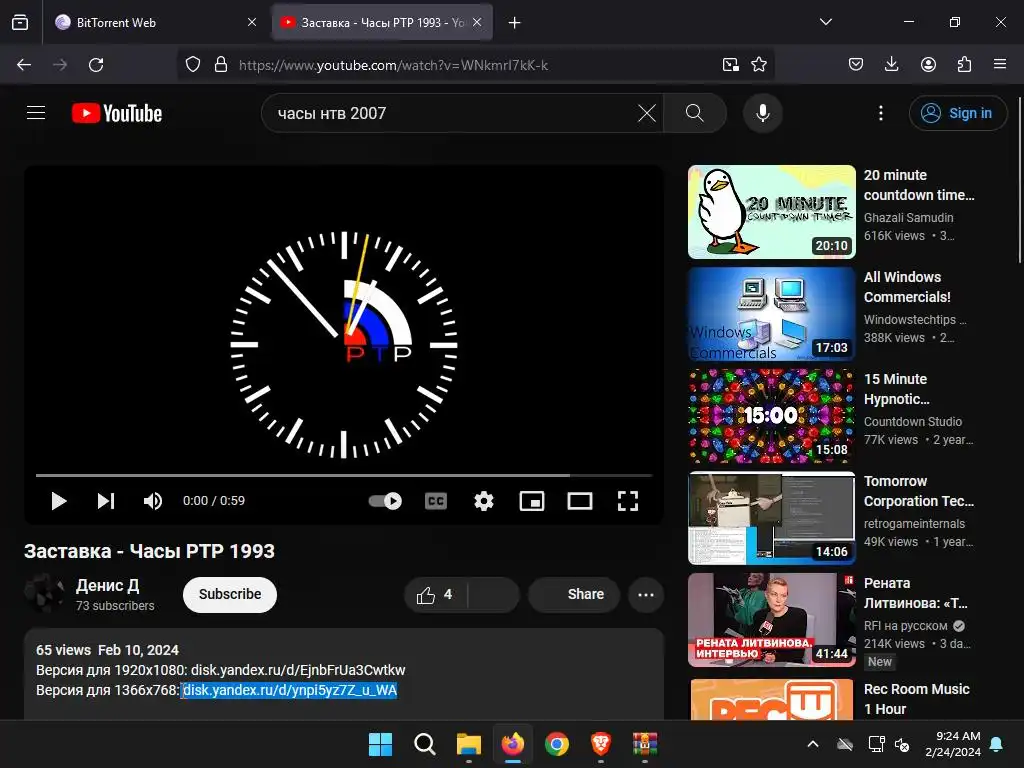Viewport: 1024px width, 768px height.
Task: Open File Explorer from taskbar
Action: (468, 744)
